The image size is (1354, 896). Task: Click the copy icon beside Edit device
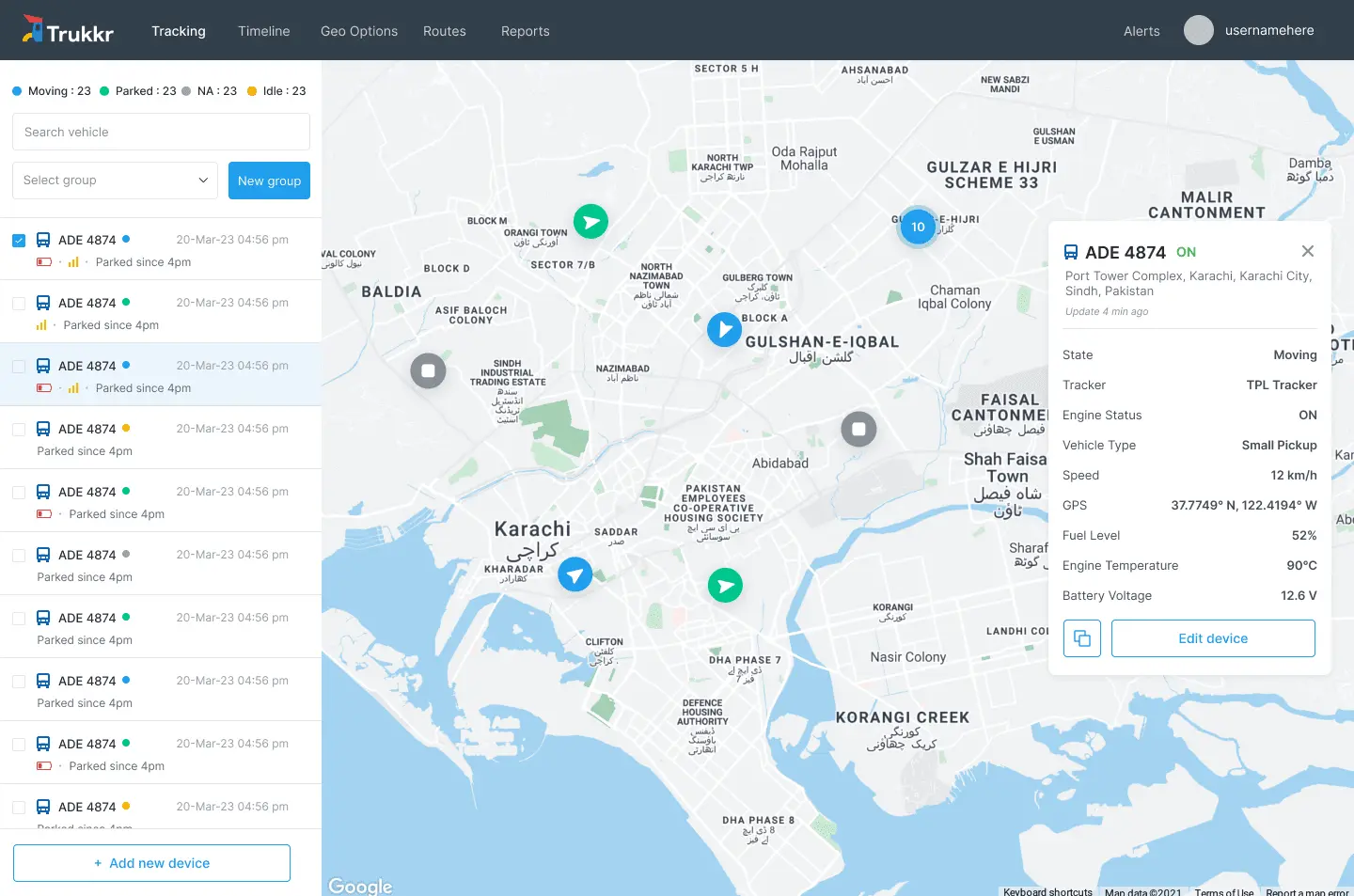[x=1082, y=638]
